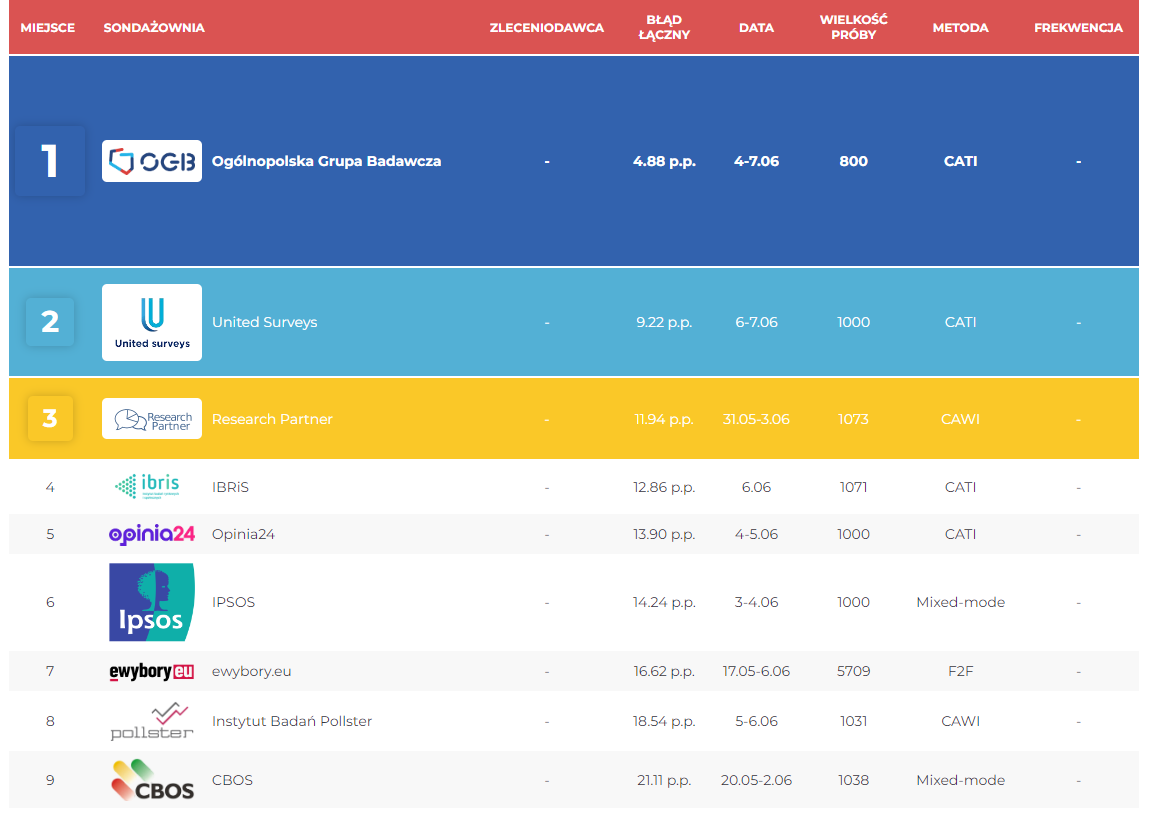Open the Instytut Badań Pollster name
The height and width of the screenshot is (815, 1161).
click(x=292, y=721)
